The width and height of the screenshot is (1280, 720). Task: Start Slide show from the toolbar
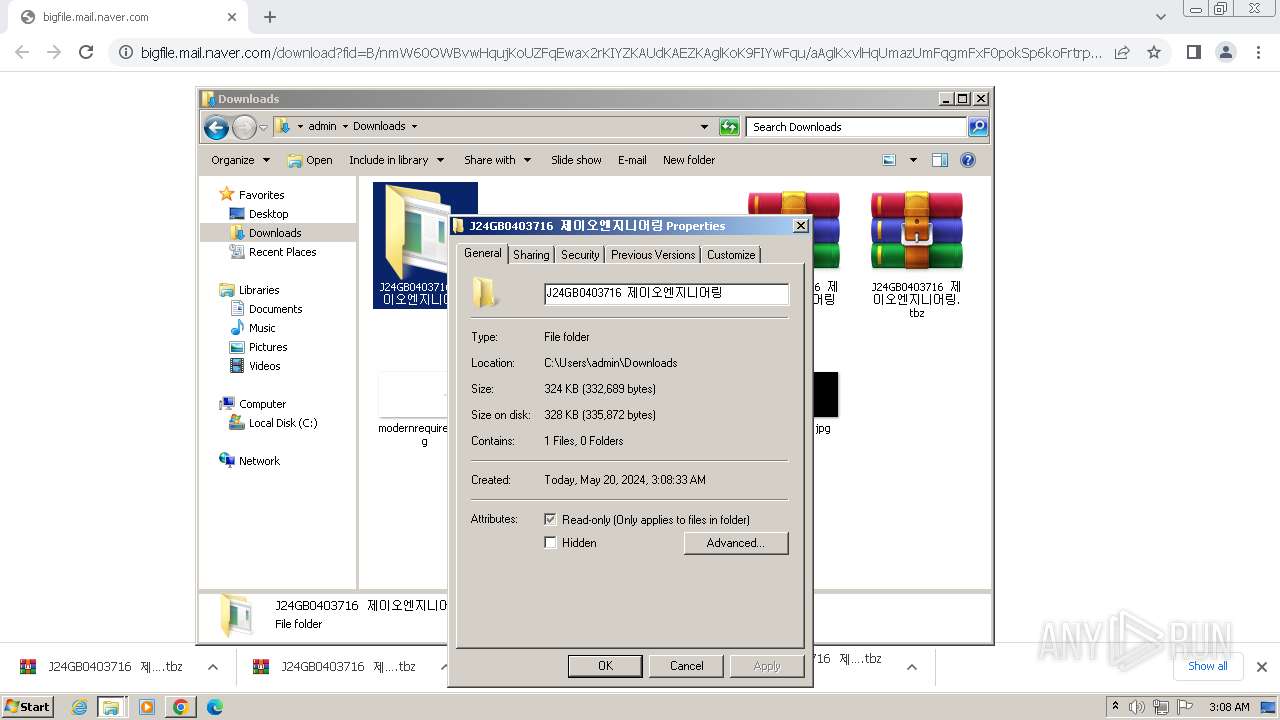(576, 160)
